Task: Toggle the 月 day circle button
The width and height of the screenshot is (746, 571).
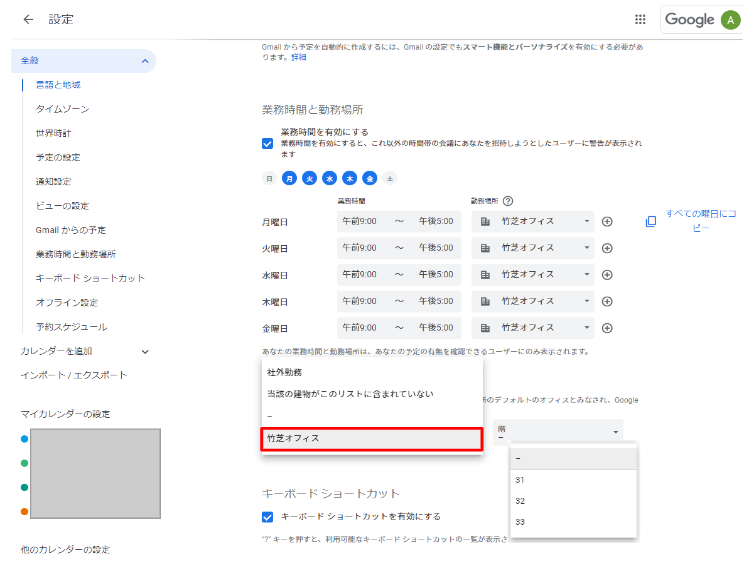Action: pyautogui.click(x=290, y=178)
